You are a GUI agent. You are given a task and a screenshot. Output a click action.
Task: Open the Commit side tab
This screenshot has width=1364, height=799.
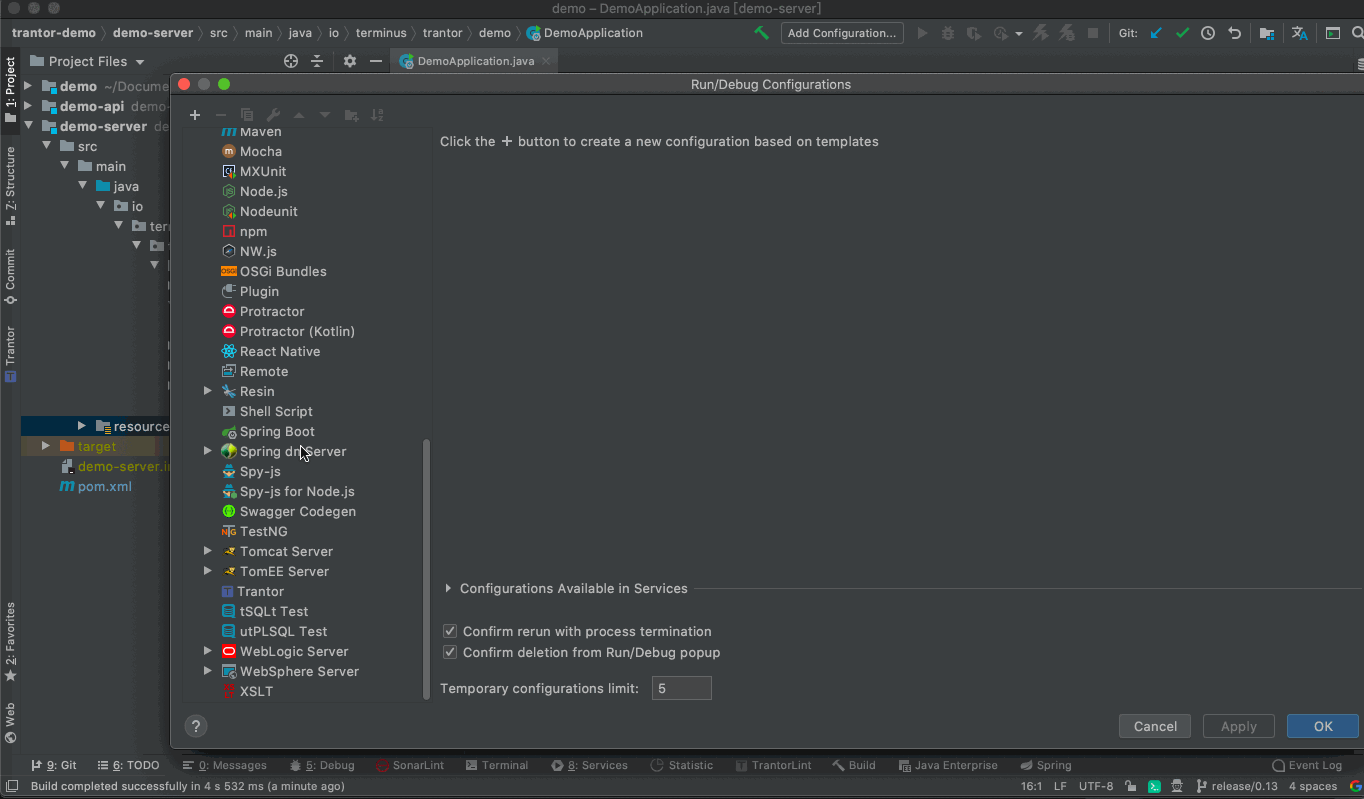tap(10, 277)
